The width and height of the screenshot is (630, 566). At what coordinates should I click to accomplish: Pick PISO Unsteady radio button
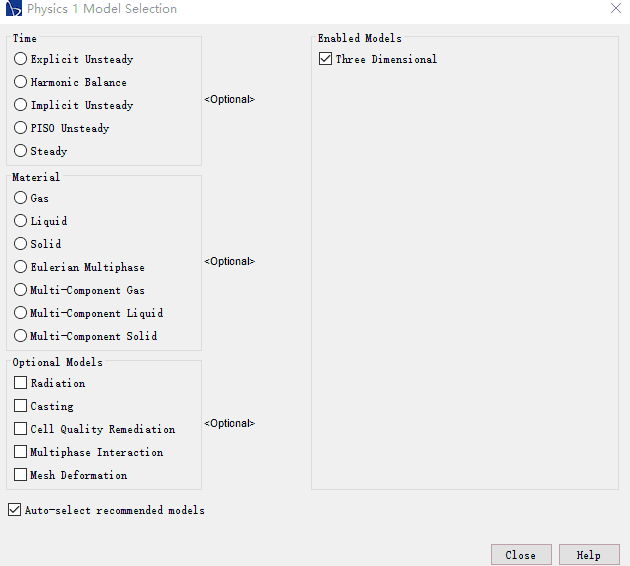(21, 128)
